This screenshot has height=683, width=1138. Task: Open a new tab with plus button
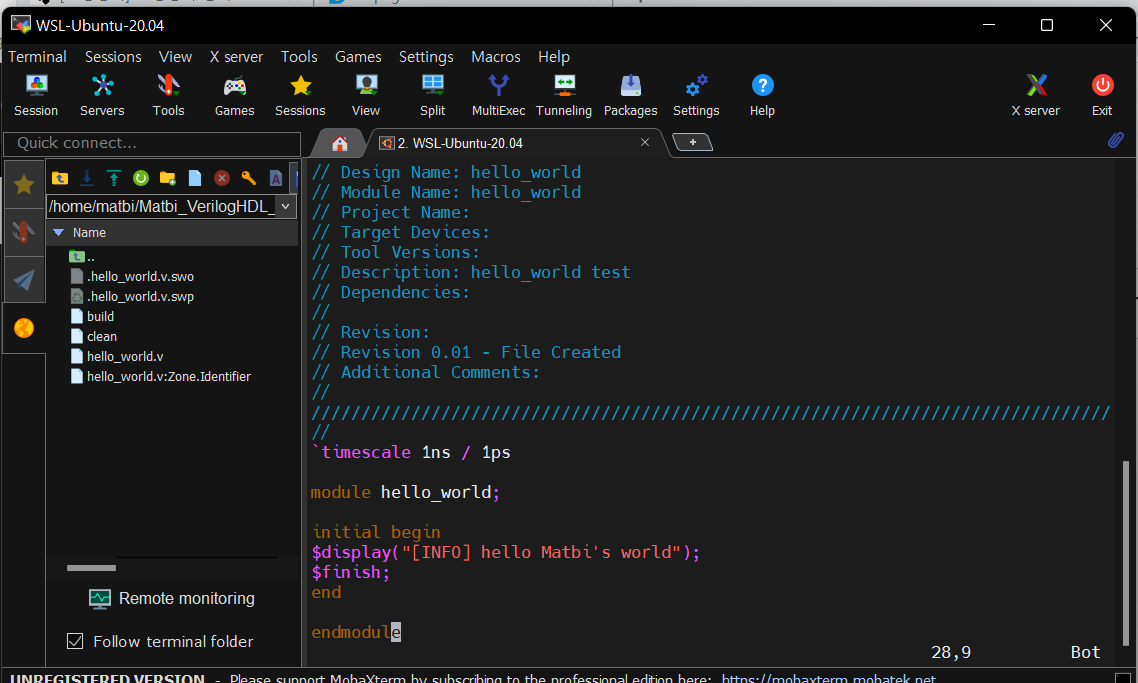pyautogui.click(x=692, y=142)
